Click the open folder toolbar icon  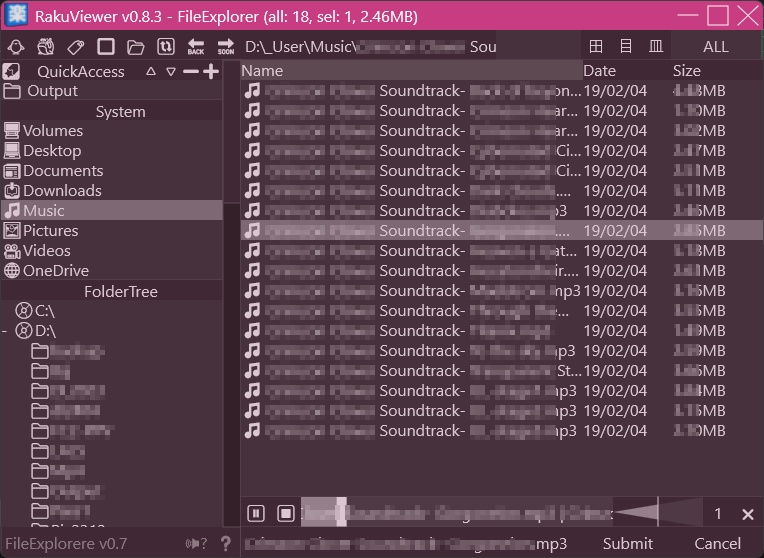135,47
